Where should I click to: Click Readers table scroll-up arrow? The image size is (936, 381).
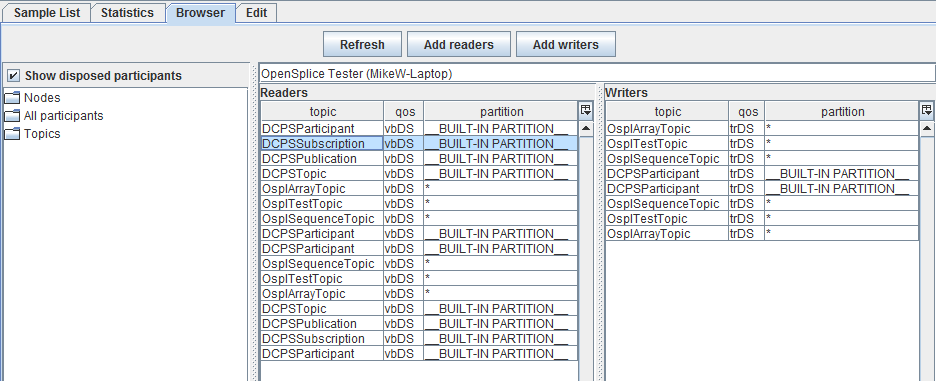click(586, 128)
